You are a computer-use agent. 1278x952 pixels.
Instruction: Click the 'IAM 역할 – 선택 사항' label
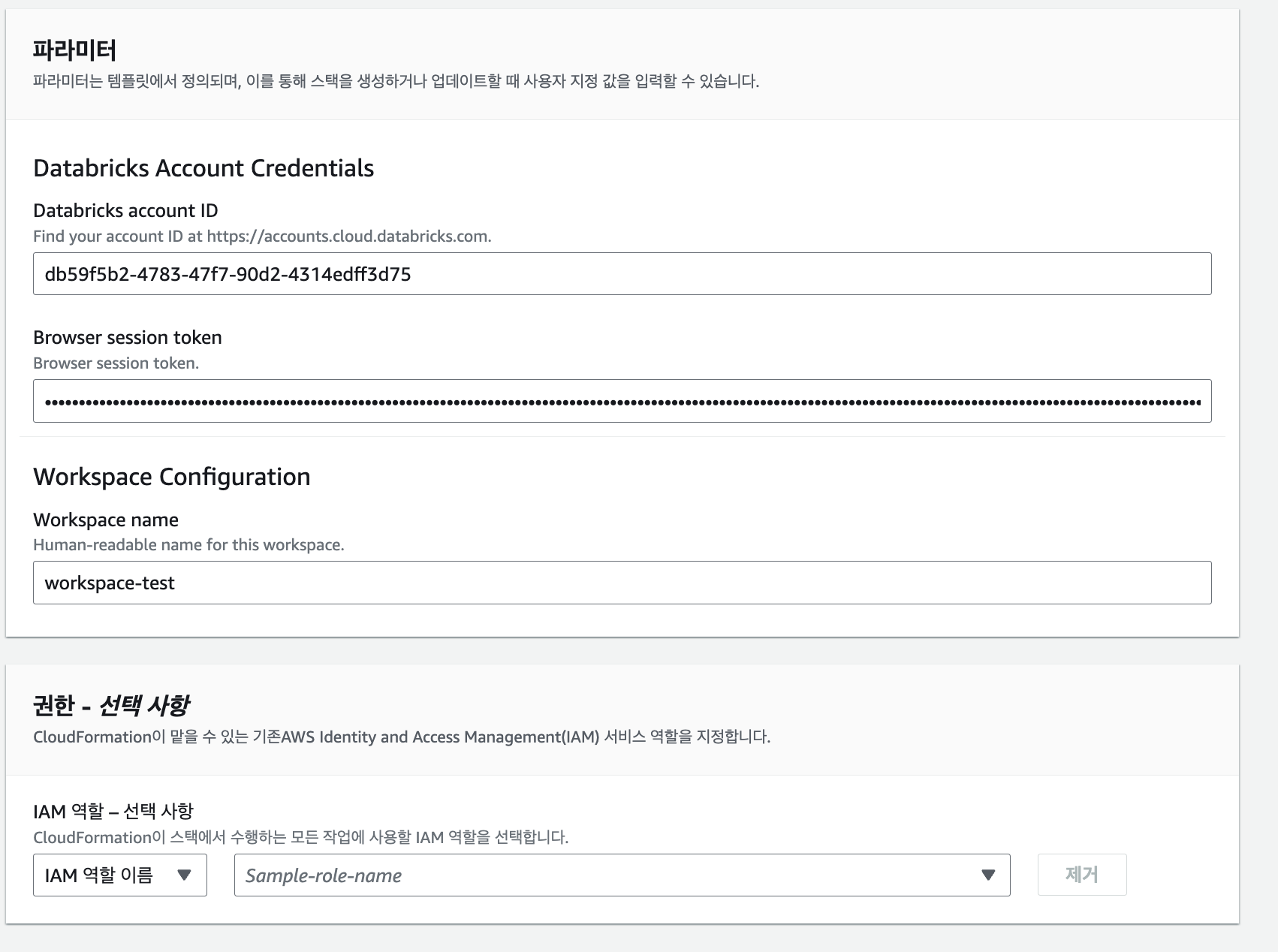[113, 812]
